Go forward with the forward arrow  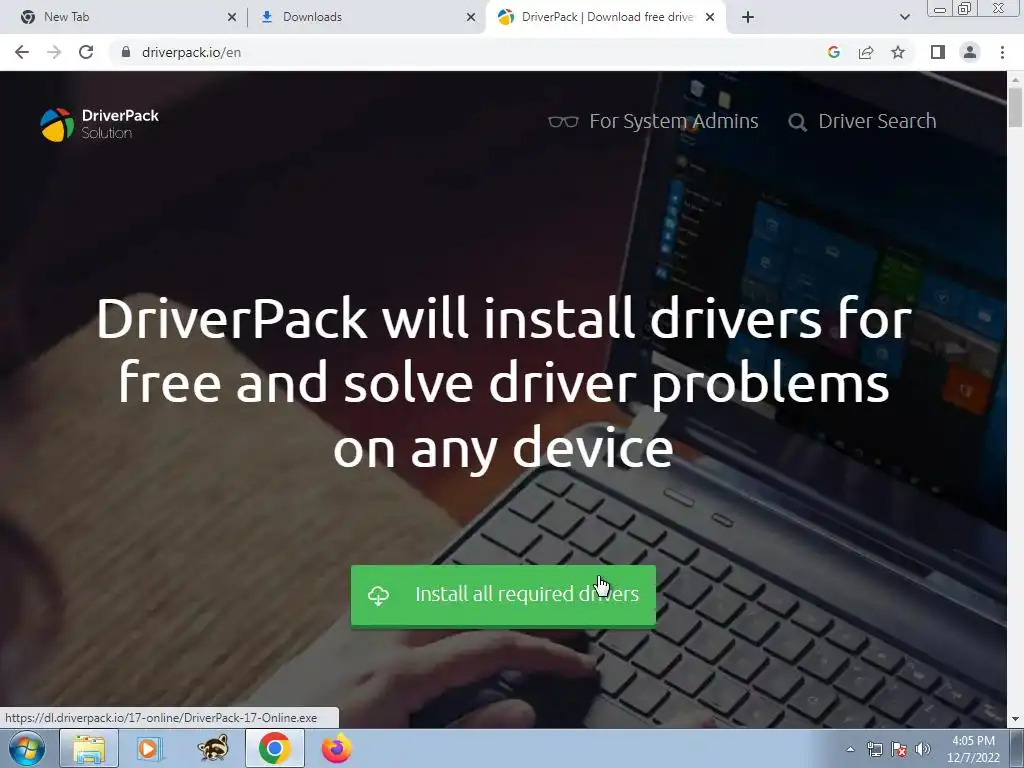click(54, 52)
